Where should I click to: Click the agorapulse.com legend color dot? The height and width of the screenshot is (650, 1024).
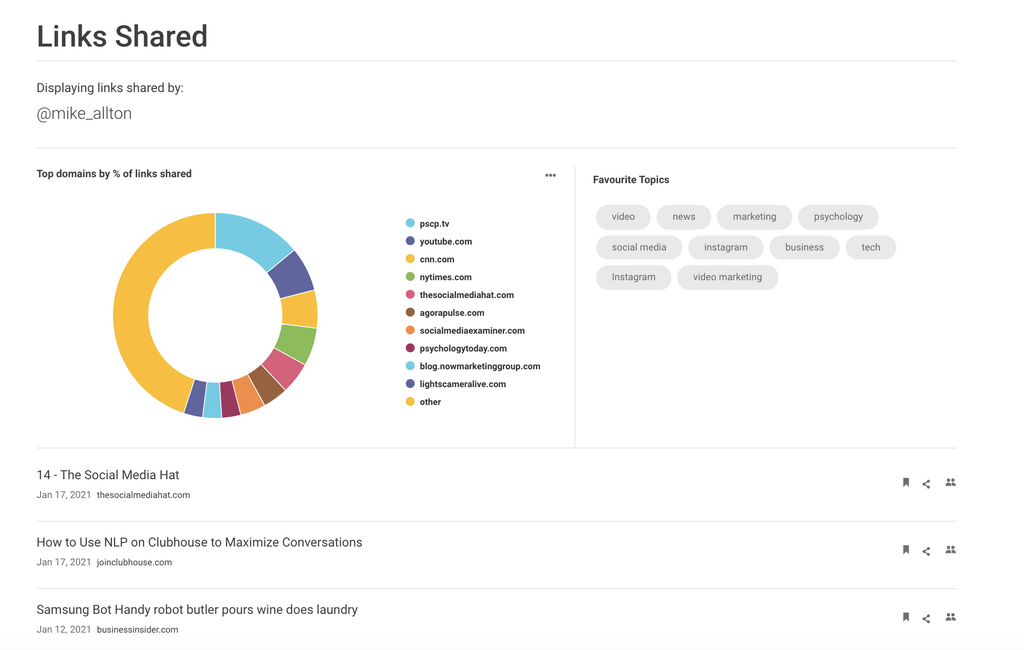coord(410,313)
